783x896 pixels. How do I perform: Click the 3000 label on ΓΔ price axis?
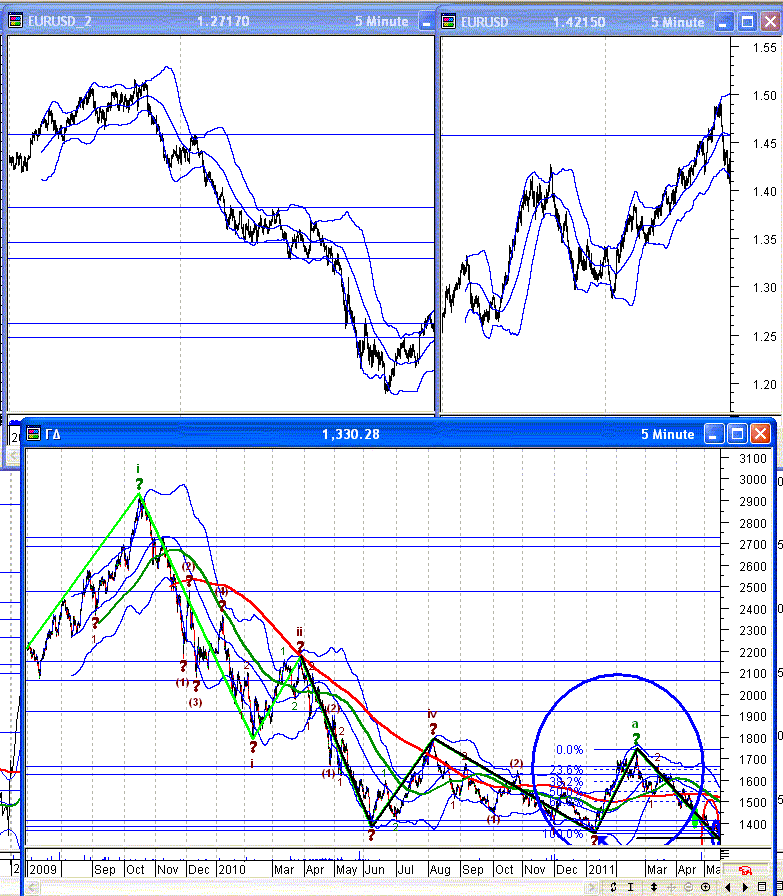(x=753, y=480)
